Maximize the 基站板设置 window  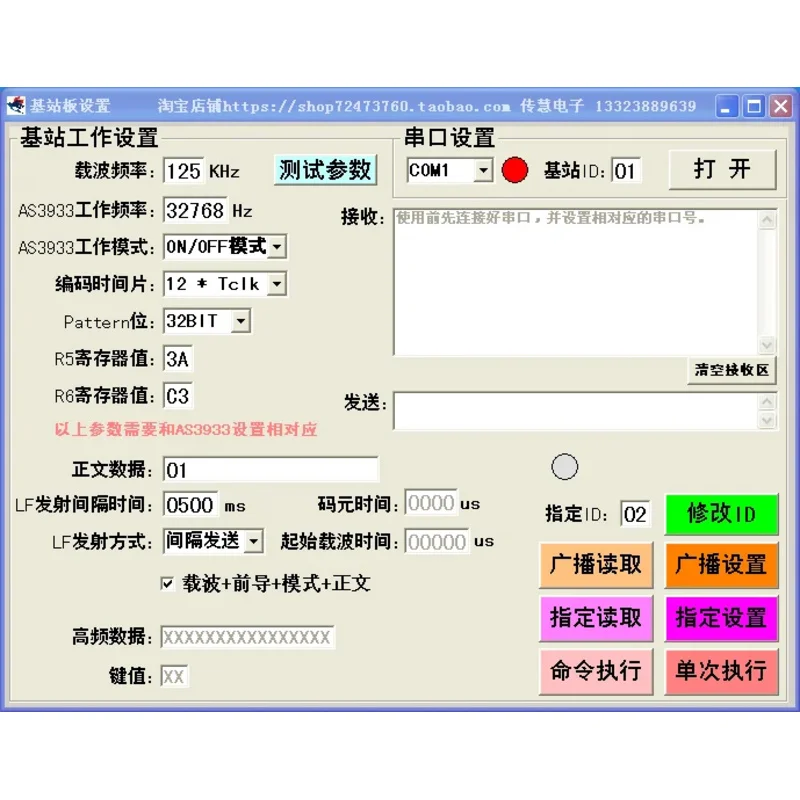pyautogui.click(x=754, y=106)
